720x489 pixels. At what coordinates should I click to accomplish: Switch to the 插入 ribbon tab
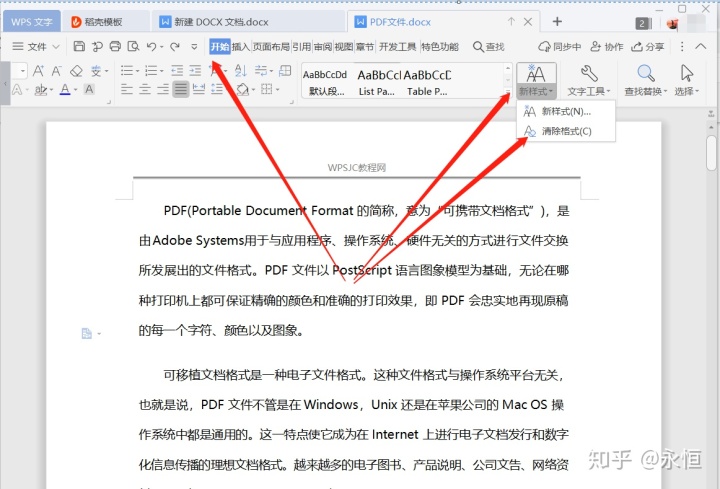pos(241,46)
